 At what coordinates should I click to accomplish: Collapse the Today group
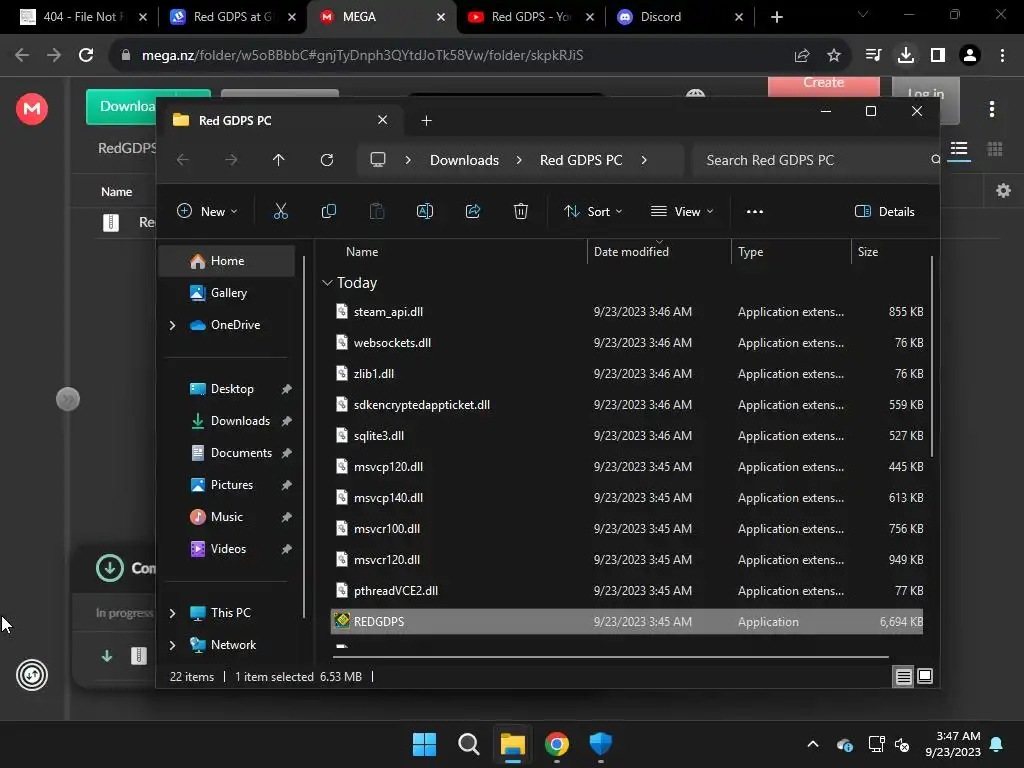point(327,283)
